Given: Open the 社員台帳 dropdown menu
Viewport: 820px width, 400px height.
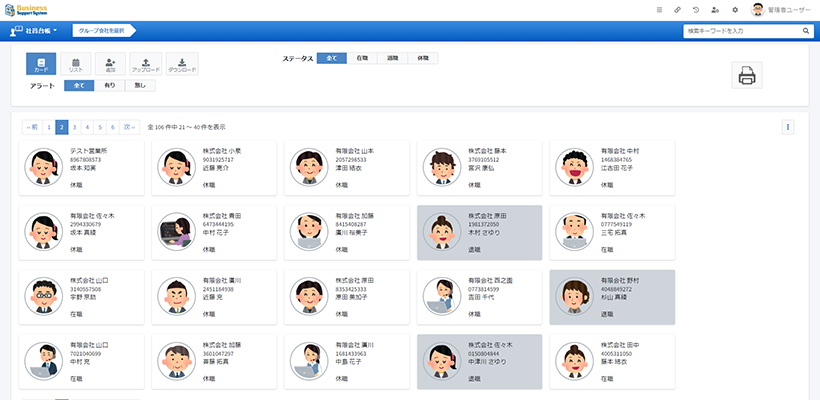Looking at the screenshot, I should (34, 31).
